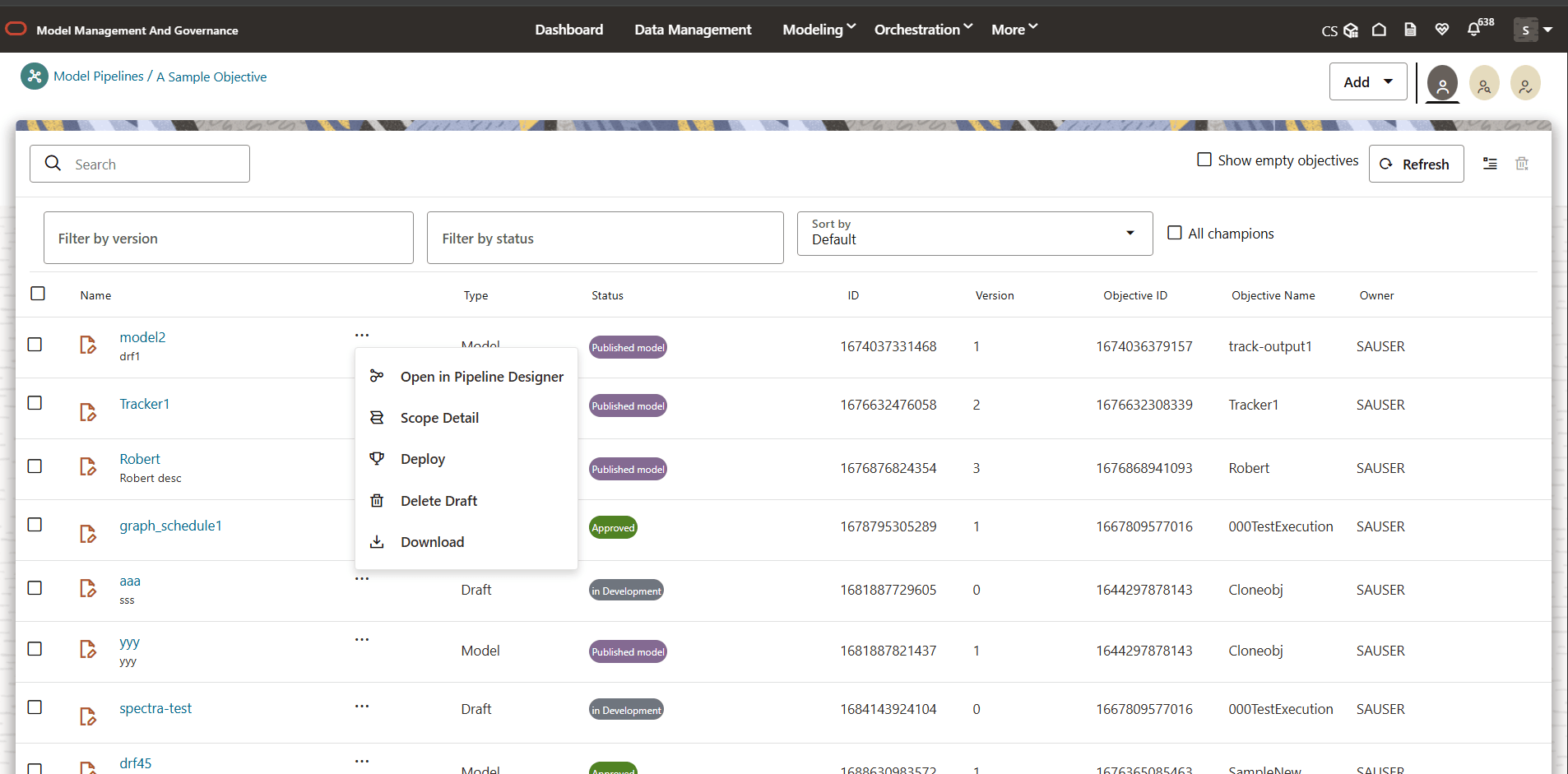Open the Tracker1 model link
The image size is (1568, 774).
tap(144, 404)
